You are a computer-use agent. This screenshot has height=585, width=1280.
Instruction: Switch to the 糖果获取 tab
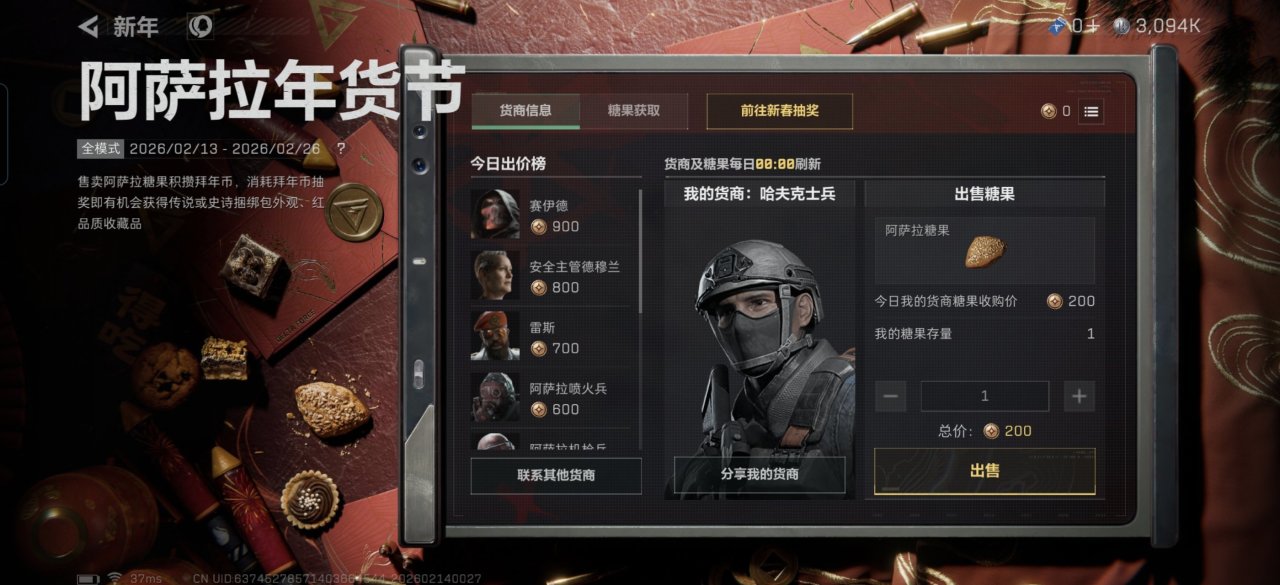[634, 111]
